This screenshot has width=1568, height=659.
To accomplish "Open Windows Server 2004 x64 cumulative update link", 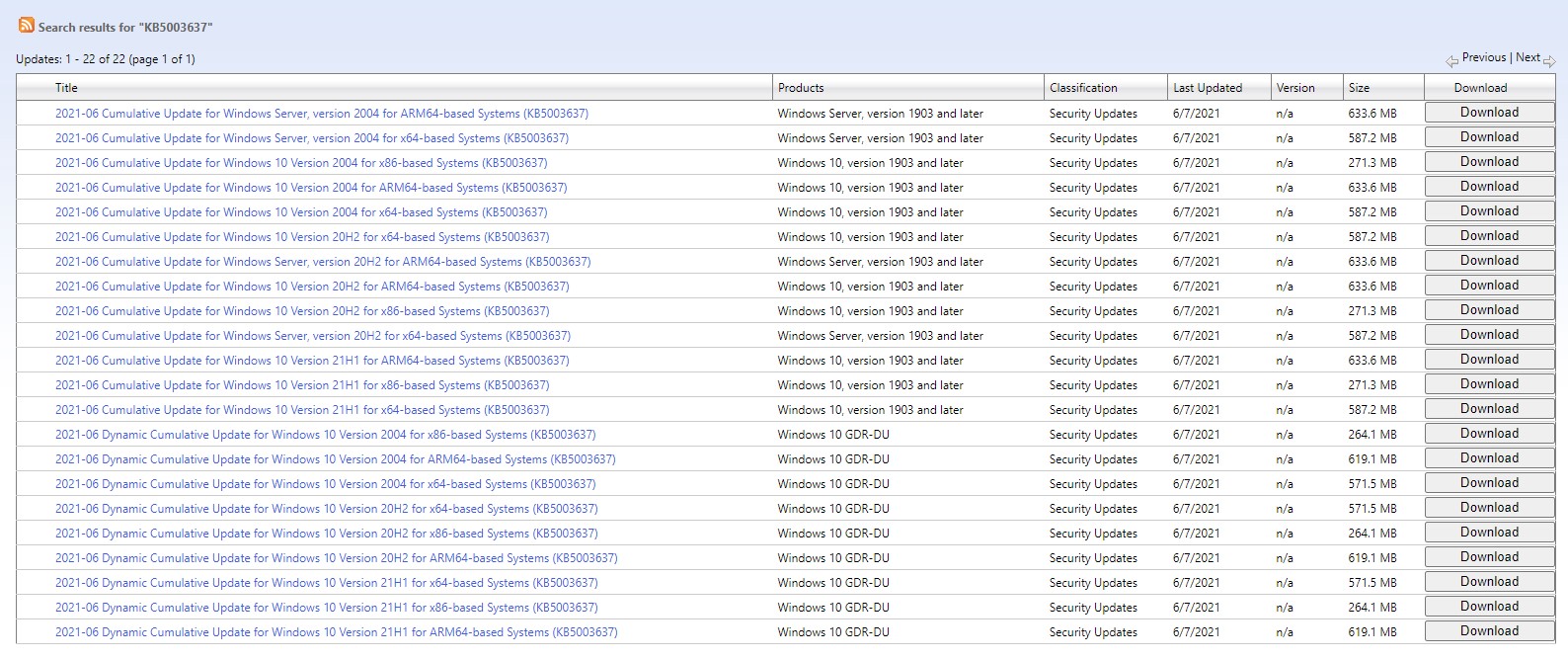I will 312,138.
